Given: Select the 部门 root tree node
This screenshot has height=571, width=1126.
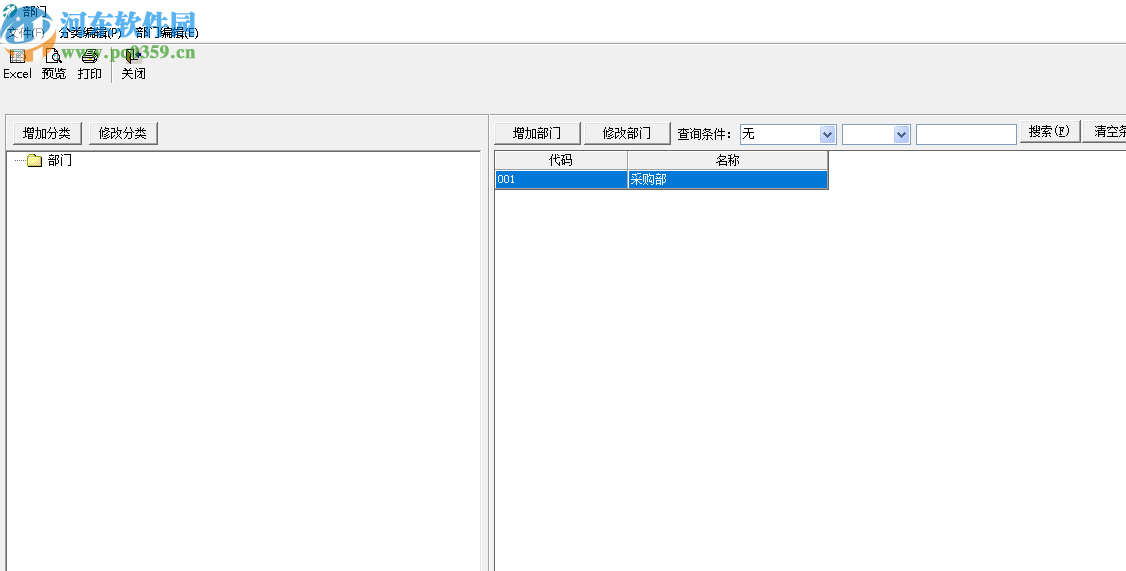Looking at the screenshot, I should tap(60, 161).
